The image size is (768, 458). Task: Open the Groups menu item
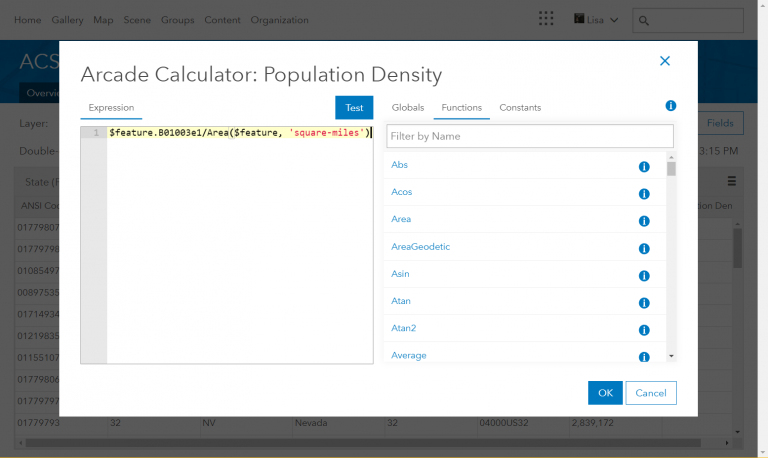tap(177, 20)
